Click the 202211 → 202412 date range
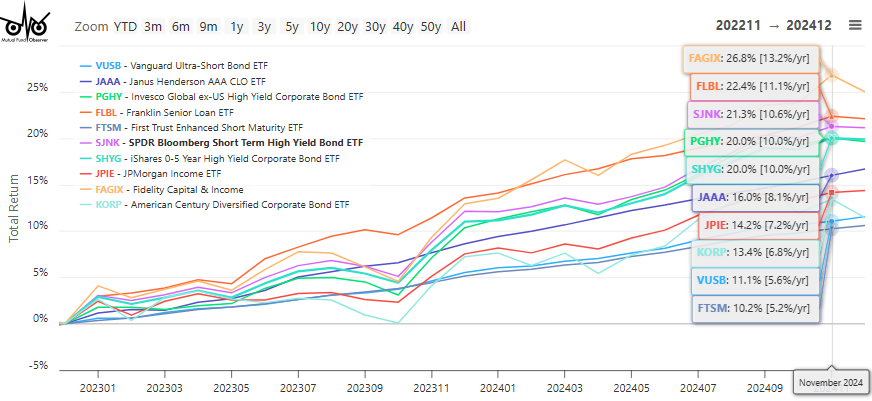 pos(774,26)
